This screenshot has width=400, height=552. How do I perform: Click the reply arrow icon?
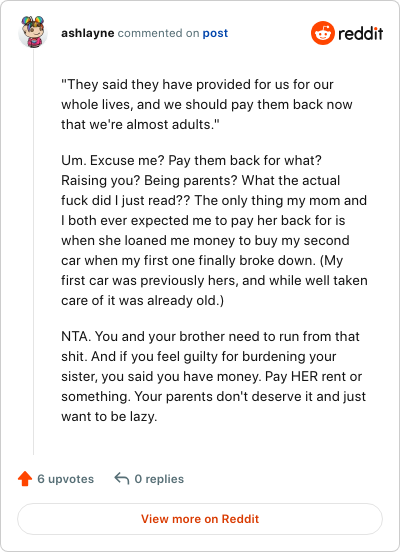coord(122,479)
